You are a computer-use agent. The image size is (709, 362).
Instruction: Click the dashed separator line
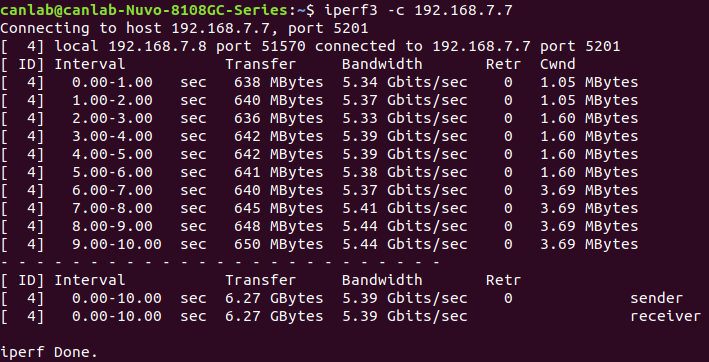[x=220, y=262]
